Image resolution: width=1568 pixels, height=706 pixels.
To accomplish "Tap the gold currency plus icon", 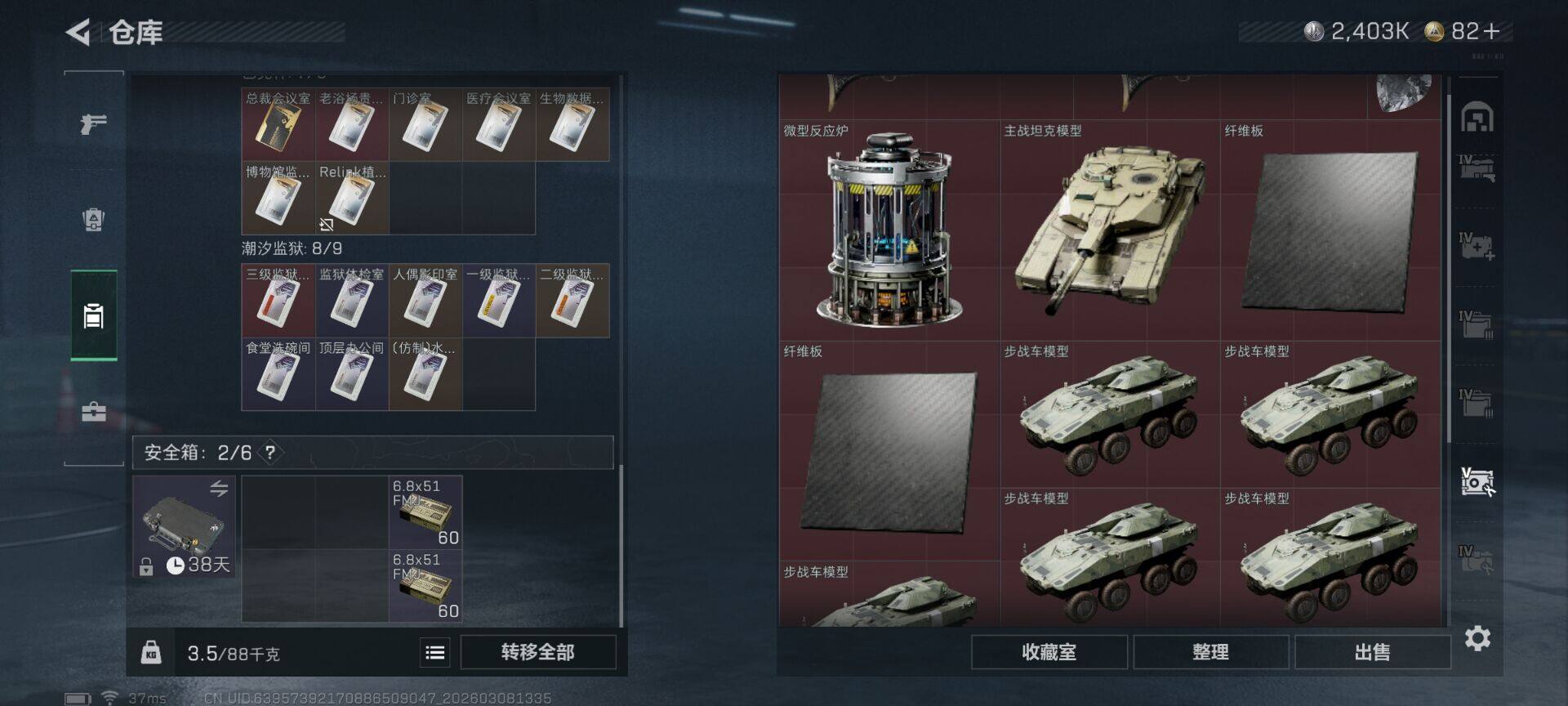I will pyautogui.click(x=1492, y=32).
